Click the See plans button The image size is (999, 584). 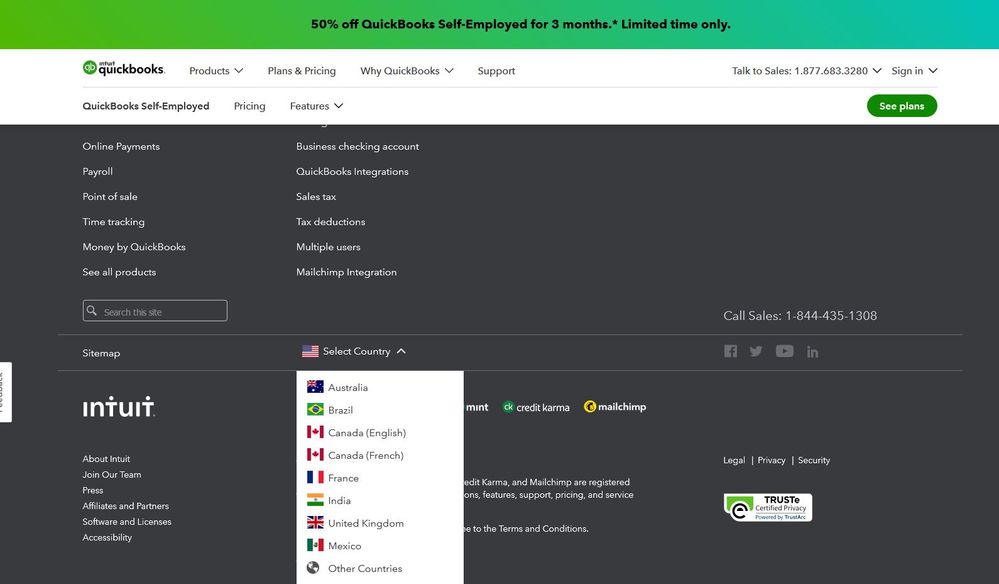click(x=902, y=106)
